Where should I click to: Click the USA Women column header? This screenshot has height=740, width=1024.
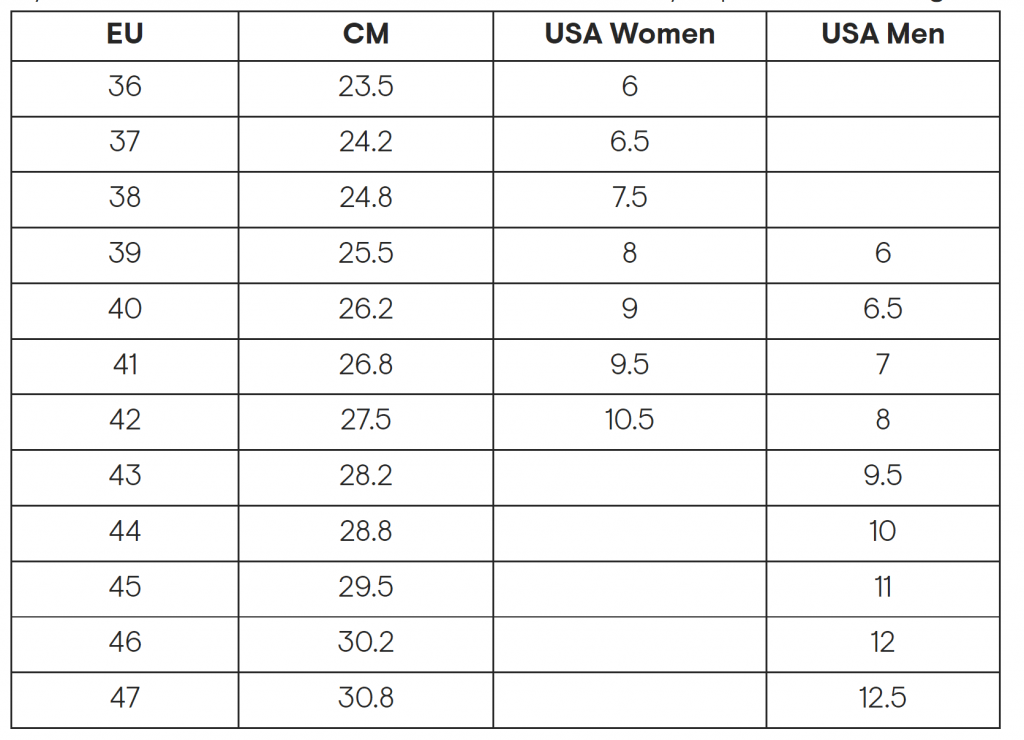pos(630,35)
